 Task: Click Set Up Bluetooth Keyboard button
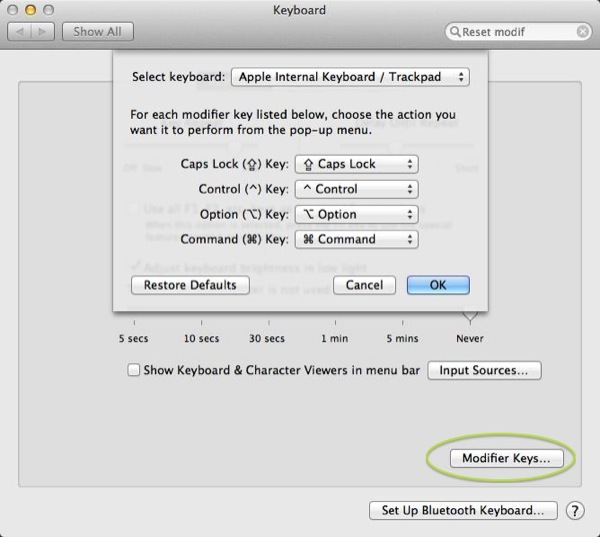[x=463, y=510]
